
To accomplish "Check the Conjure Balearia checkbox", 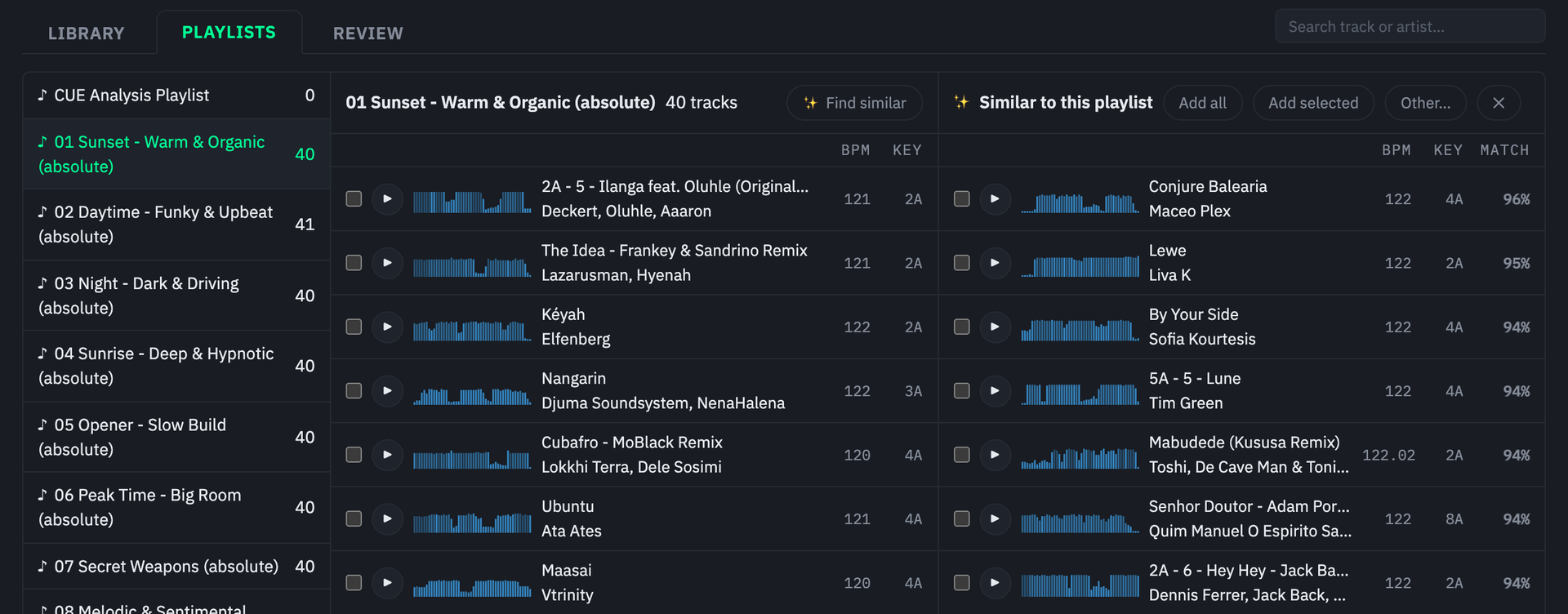I will [962, 199].
